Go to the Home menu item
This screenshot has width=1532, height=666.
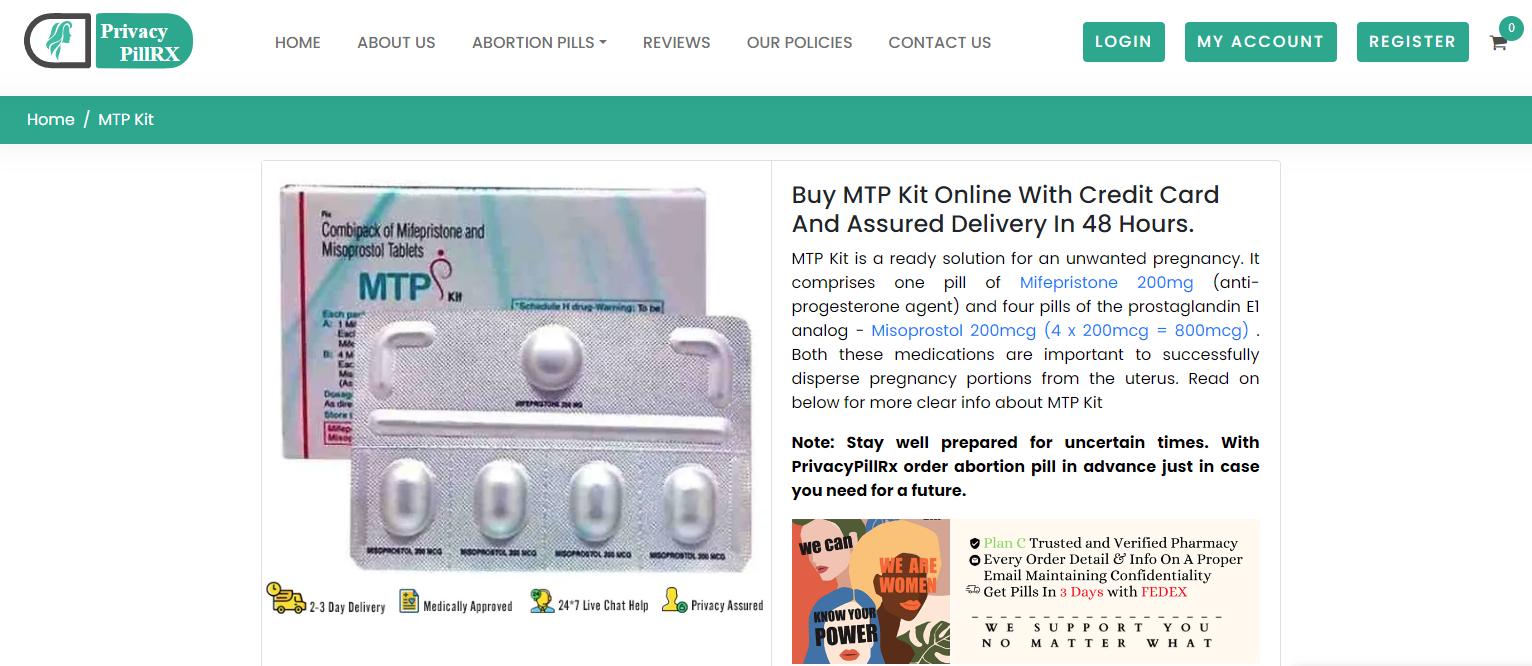point(298,42)
